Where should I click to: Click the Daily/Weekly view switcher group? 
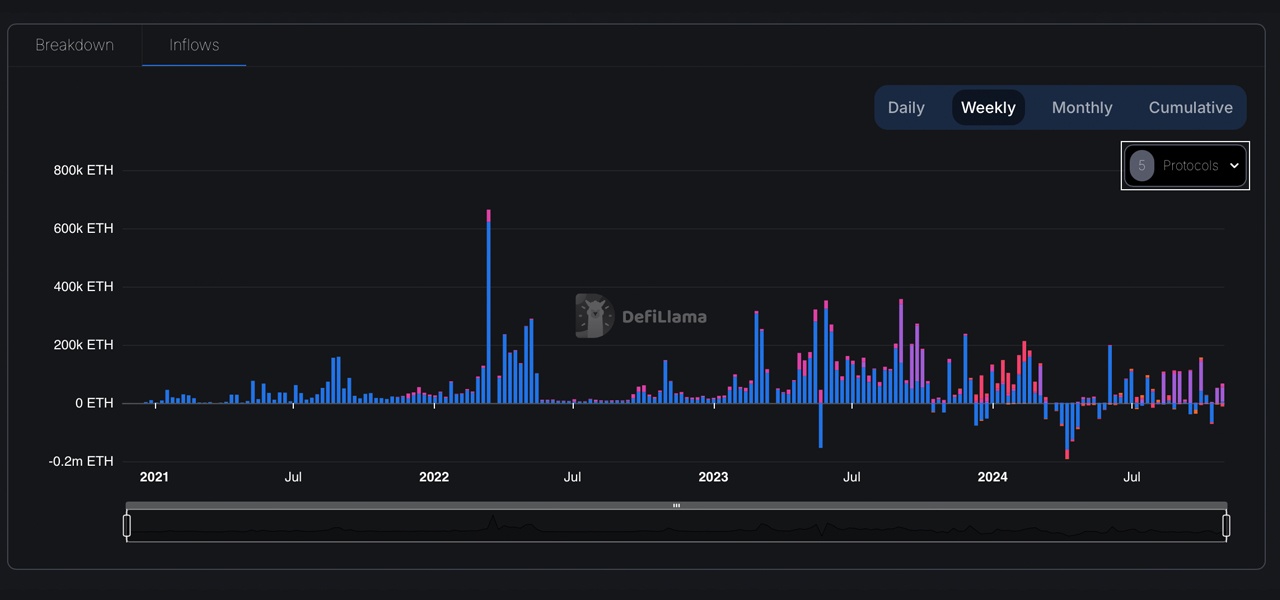click(x=1060, y=107)
